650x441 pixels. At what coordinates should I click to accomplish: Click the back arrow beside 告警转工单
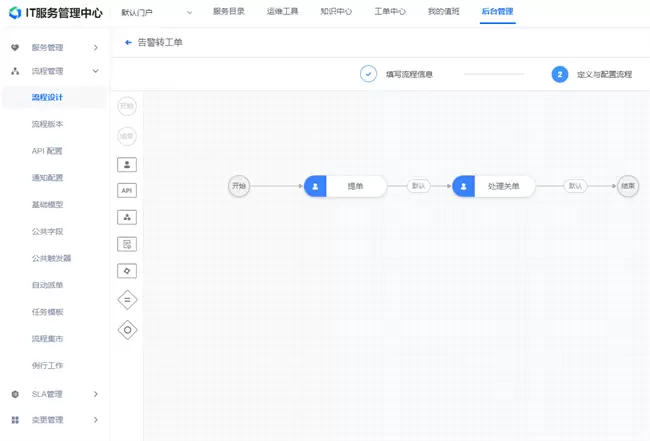click(128, 43)
